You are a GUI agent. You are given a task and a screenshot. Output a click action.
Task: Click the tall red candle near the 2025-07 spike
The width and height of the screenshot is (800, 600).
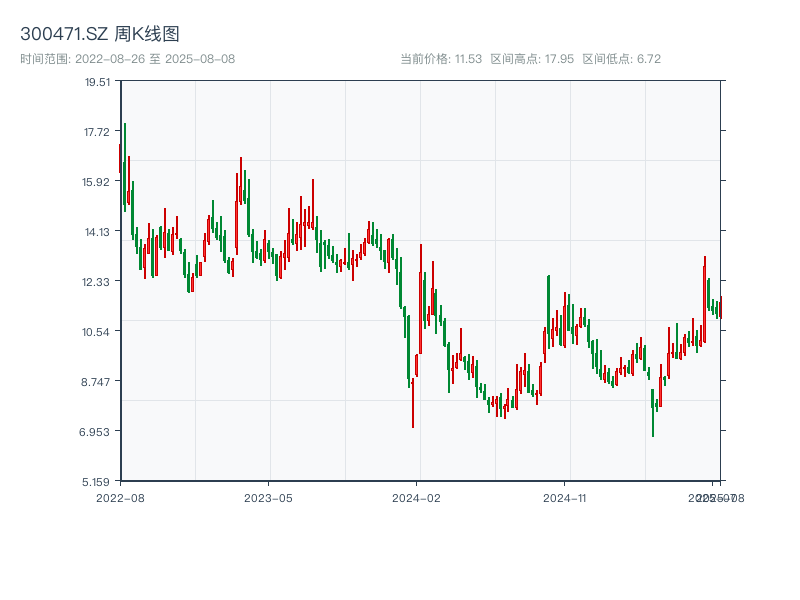point(705,299)
